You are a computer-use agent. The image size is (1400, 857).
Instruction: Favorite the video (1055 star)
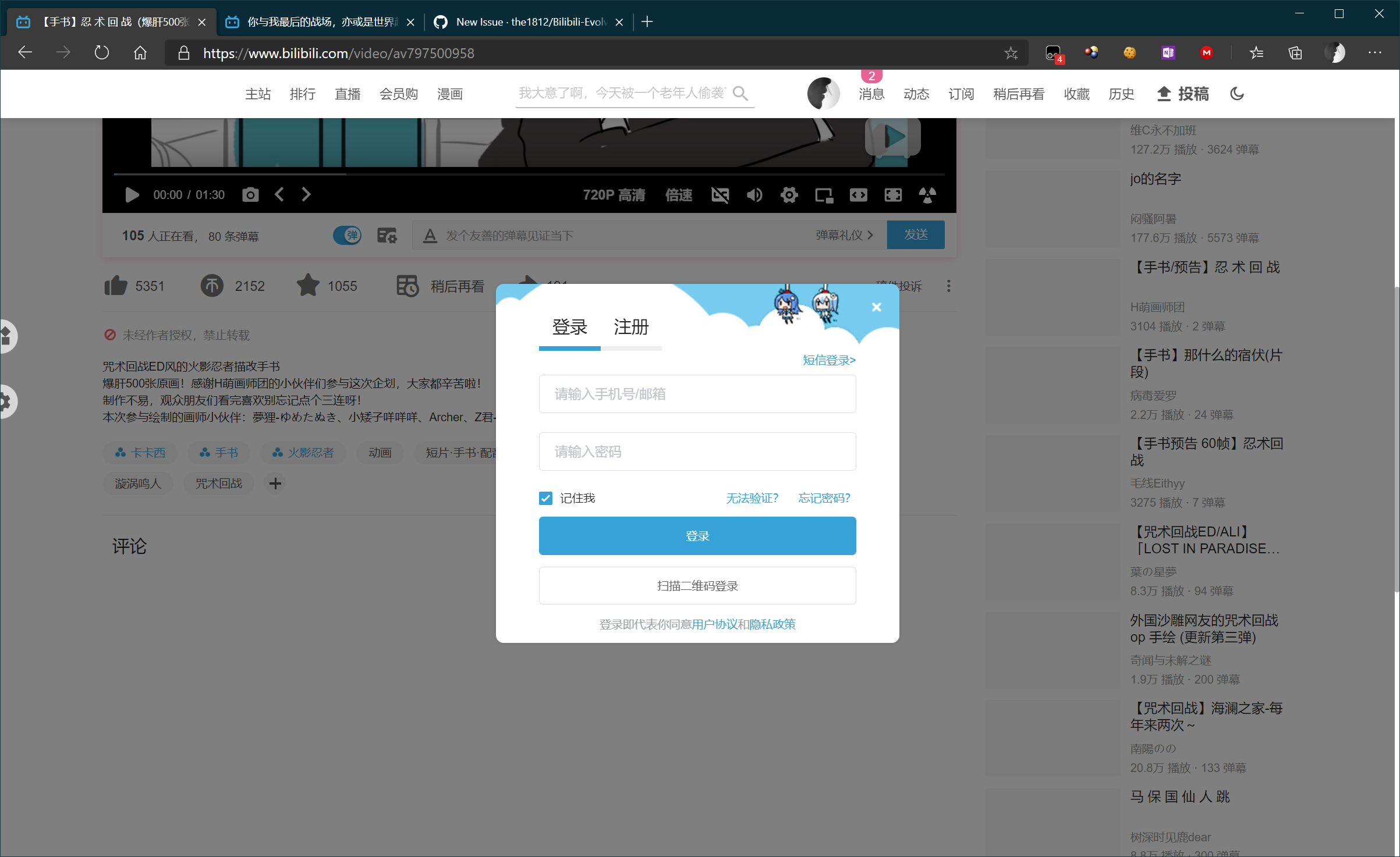pyautogui.click(x=327, y=286)
